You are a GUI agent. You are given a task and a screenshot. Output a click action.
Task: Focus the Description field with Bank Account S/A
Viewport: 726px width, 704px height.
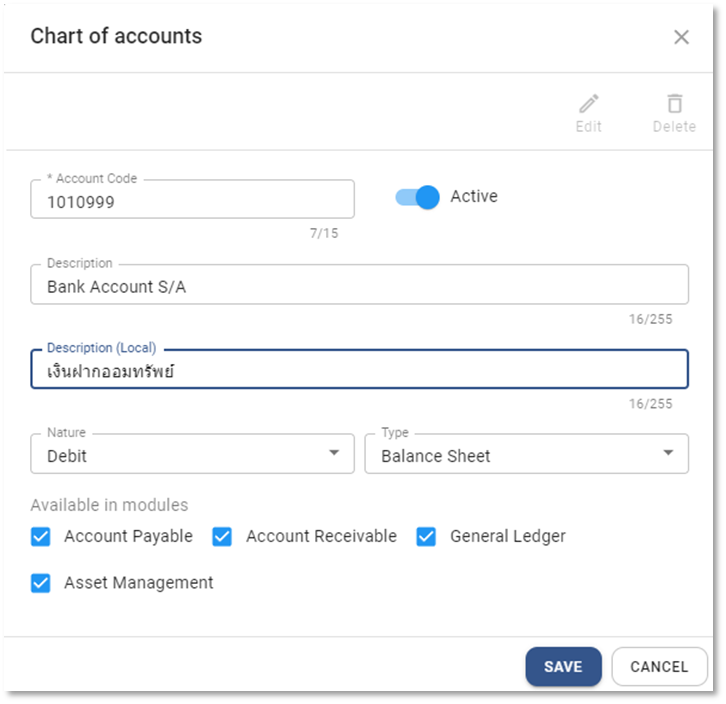(359, 286)
